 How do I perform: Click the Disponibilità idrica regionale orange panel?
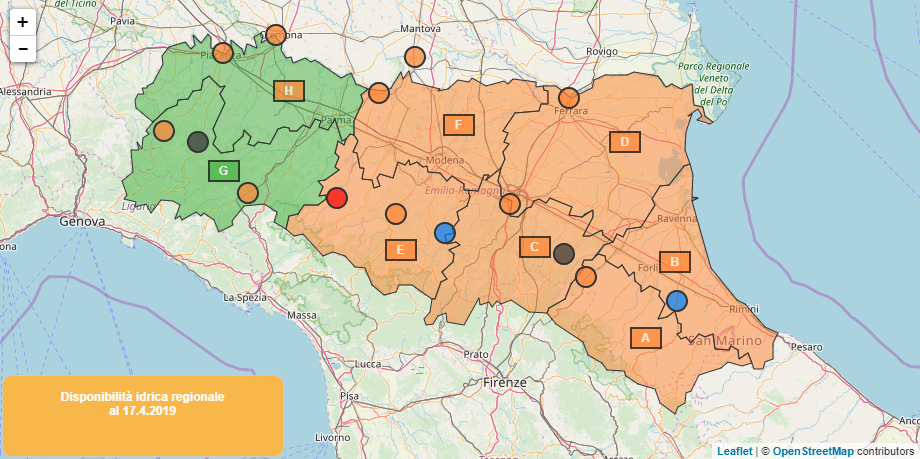coord(143,416)
